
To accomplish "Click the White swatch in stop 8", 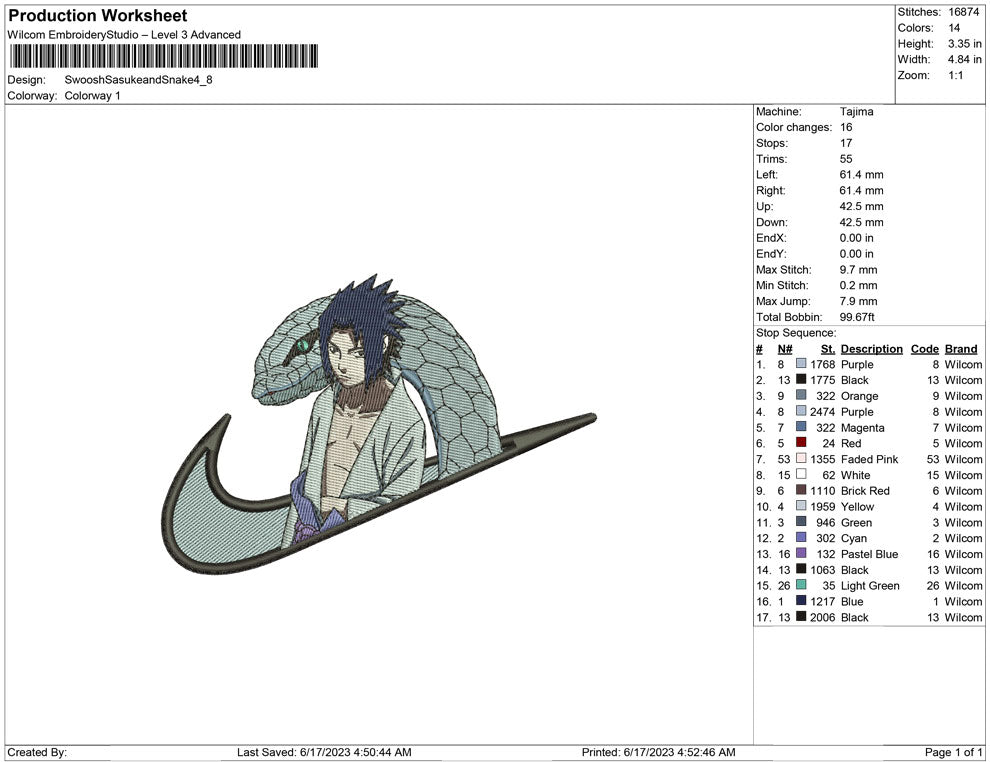I will pos(801,474).
